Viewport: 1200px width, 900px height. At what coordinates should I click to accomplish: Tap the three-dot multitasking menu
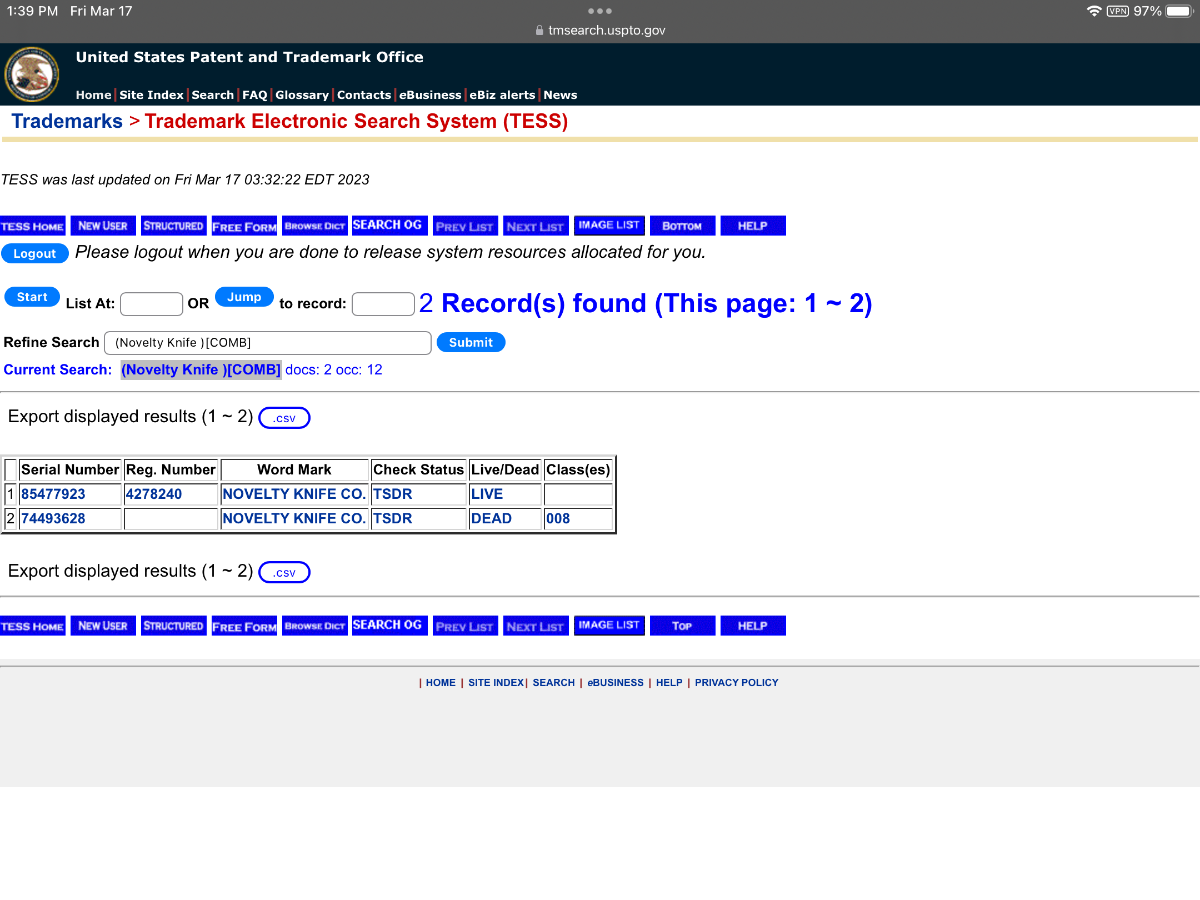coord(599,11)
